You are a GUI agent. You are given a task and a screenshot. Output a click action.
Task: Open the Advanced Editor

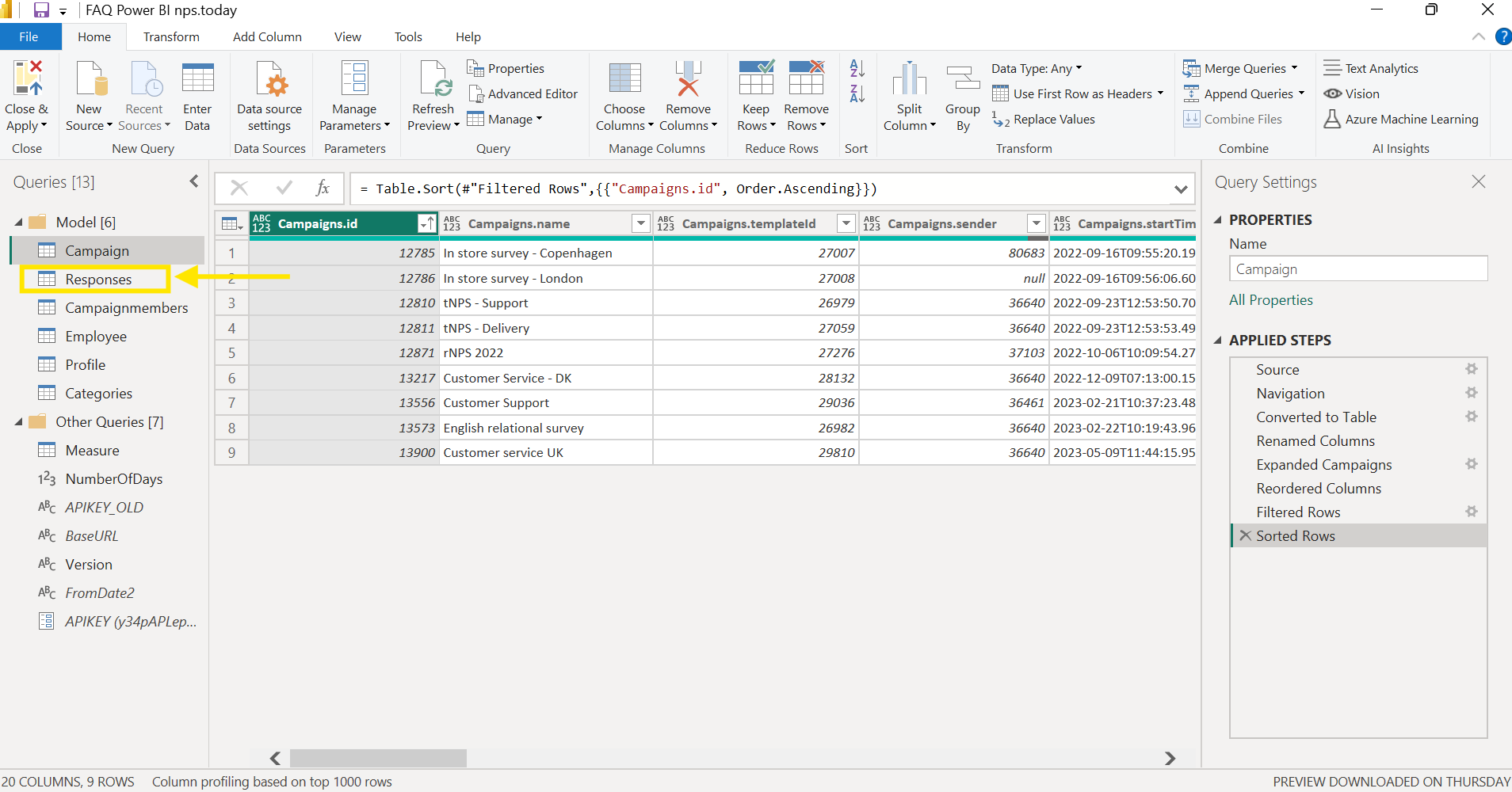[523, 94]
